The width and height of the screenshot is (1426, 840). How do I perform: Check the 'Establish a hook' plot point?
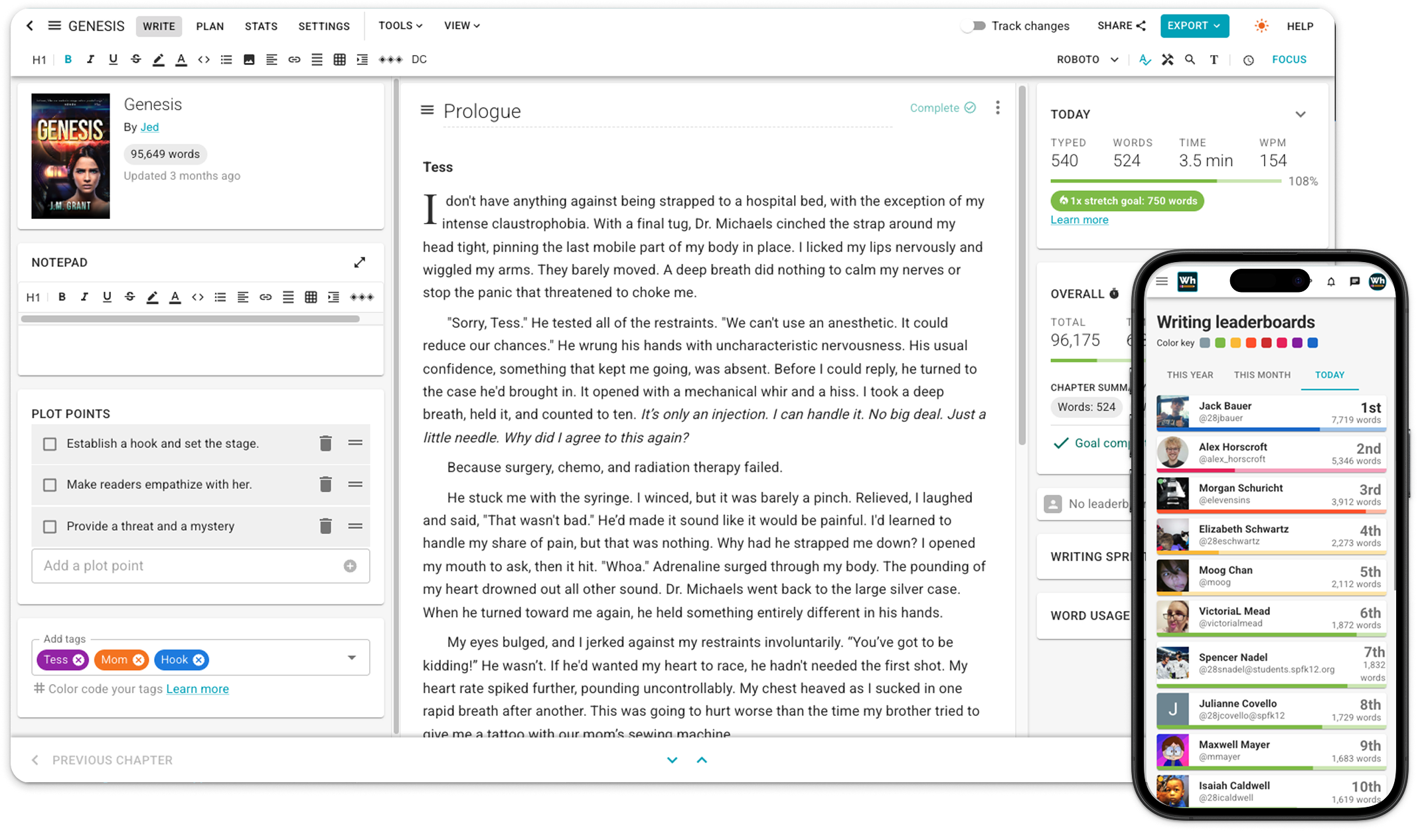(x=50, y=443)
